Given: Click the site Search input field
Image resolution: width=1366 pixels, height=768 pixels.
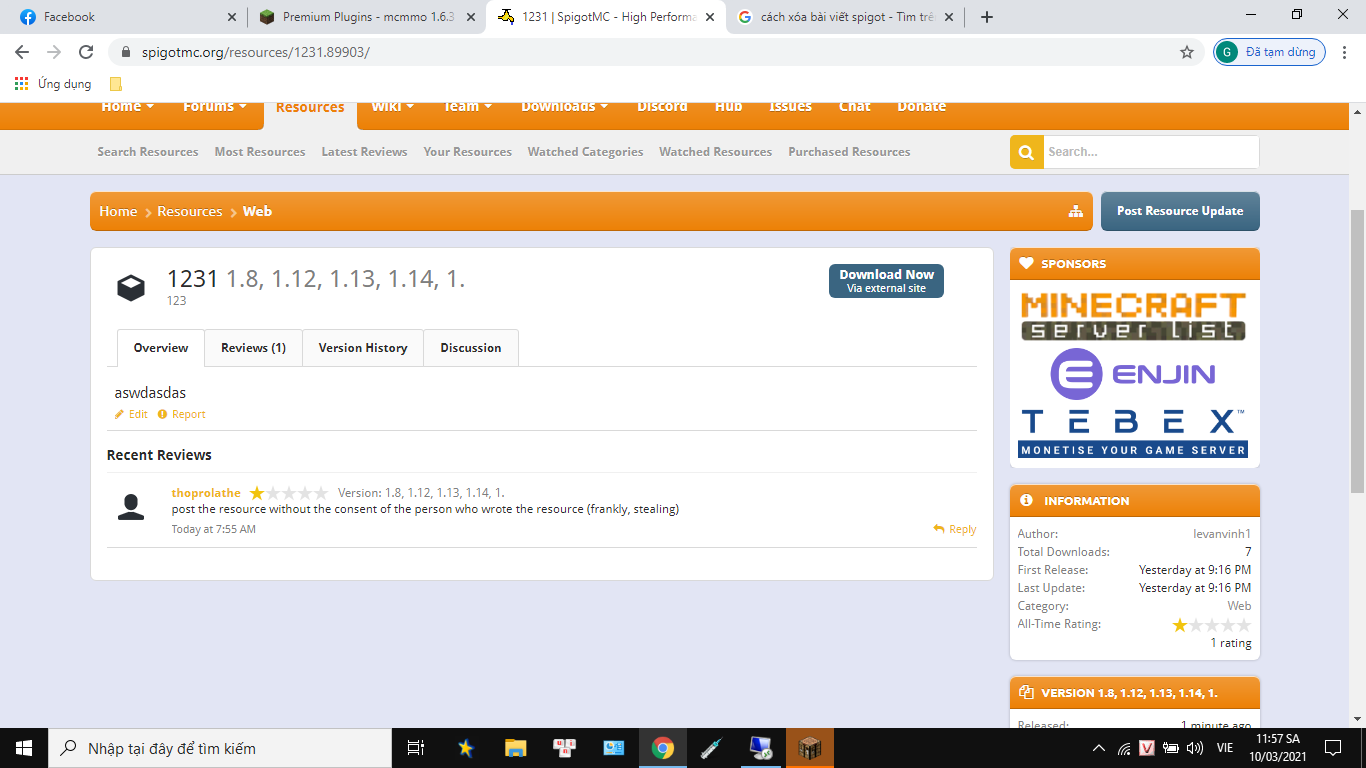Looking at the screenshot, I should [1150, 152].
